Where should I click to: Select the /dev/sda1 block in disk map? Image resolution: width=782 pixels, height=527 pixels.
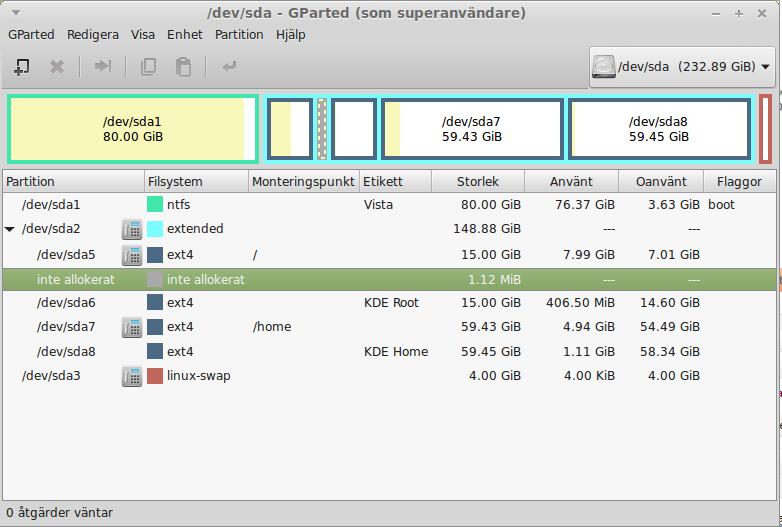[x=133, y=129]
